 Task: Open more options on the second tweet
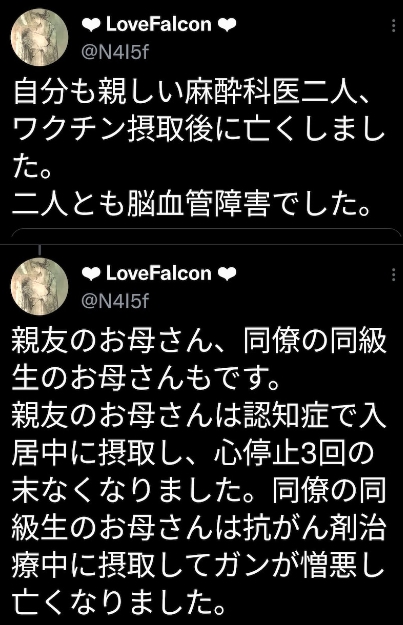point(393,275)
